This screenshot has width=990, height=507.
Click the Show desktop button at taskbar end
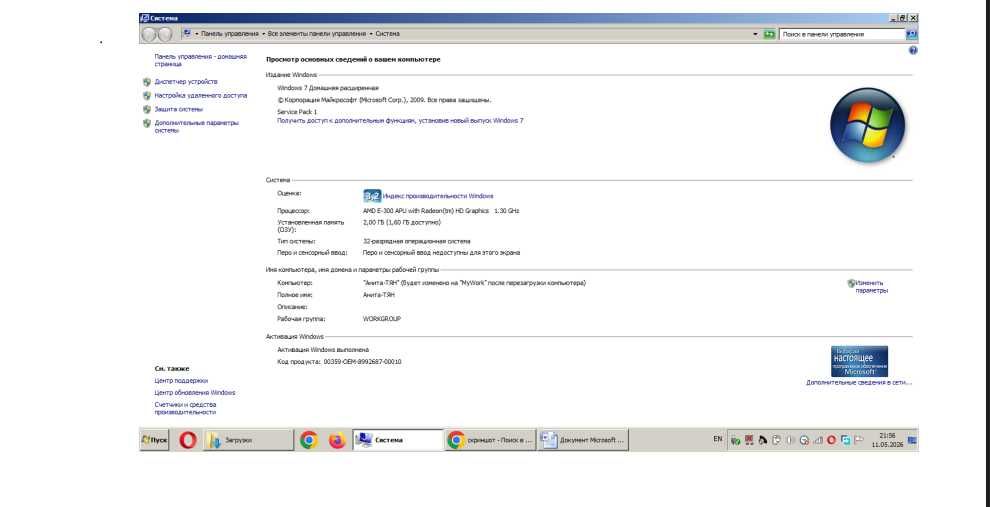[x=912, y=440]
